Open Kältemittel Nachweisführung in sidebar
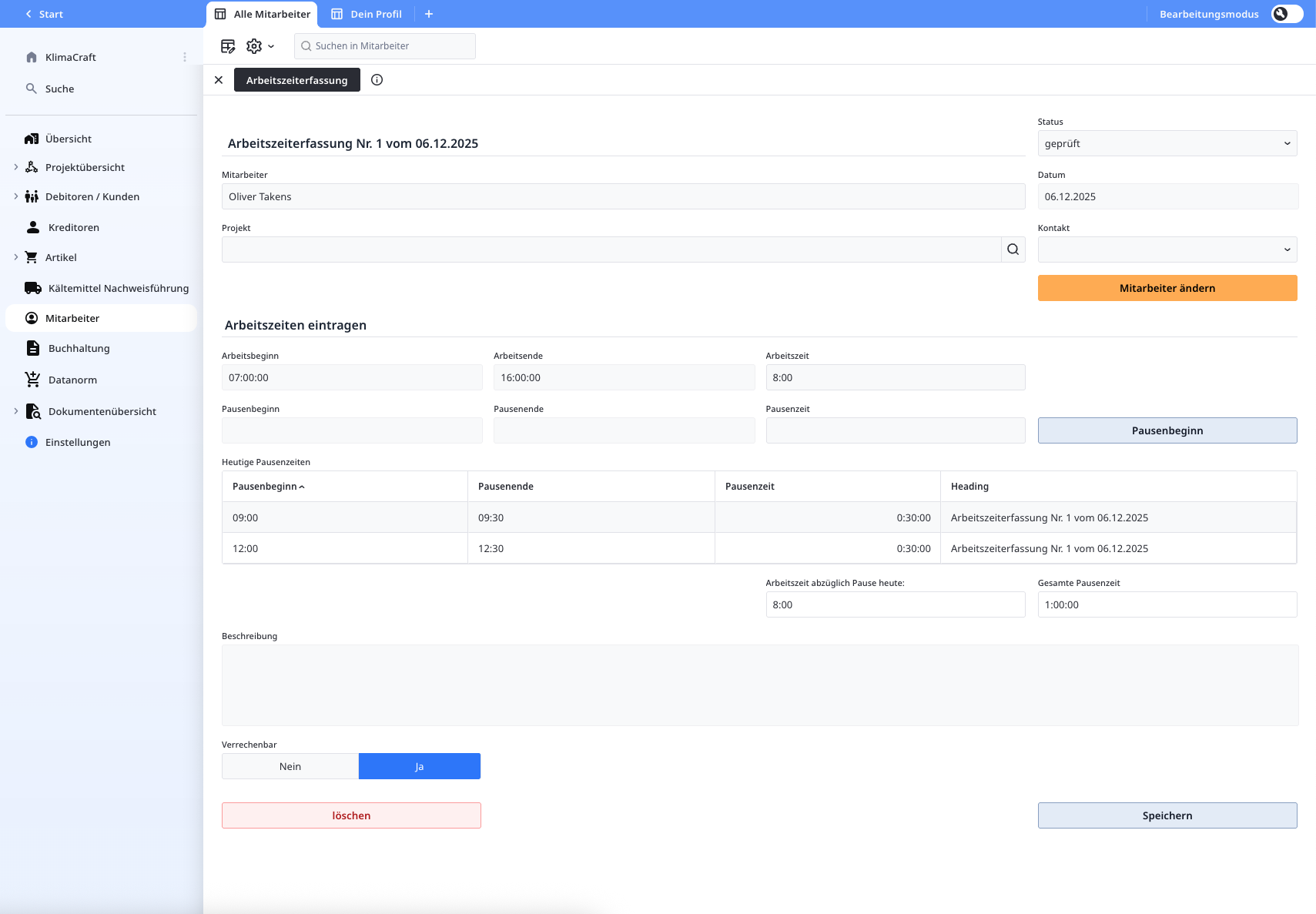This screenshot has width=1316, height=914. 118,288
